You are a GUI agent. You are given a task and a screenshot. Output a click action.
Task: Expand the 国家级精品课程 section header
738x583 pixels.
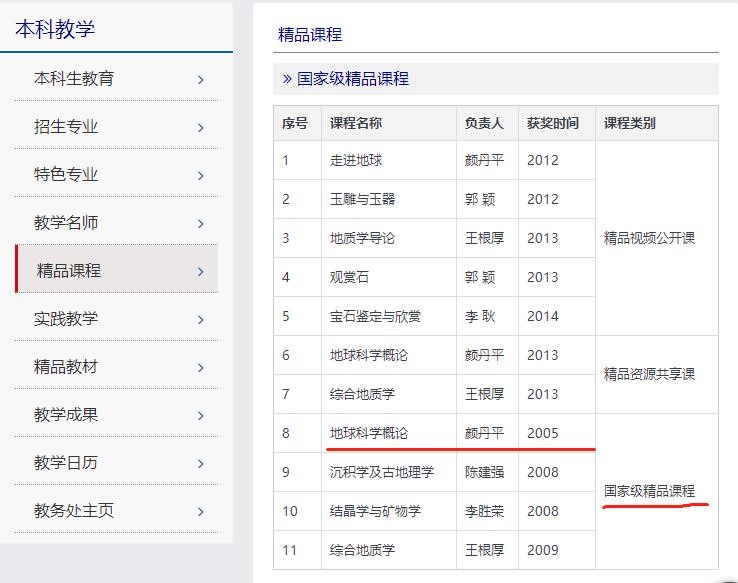tap(352, 79)
